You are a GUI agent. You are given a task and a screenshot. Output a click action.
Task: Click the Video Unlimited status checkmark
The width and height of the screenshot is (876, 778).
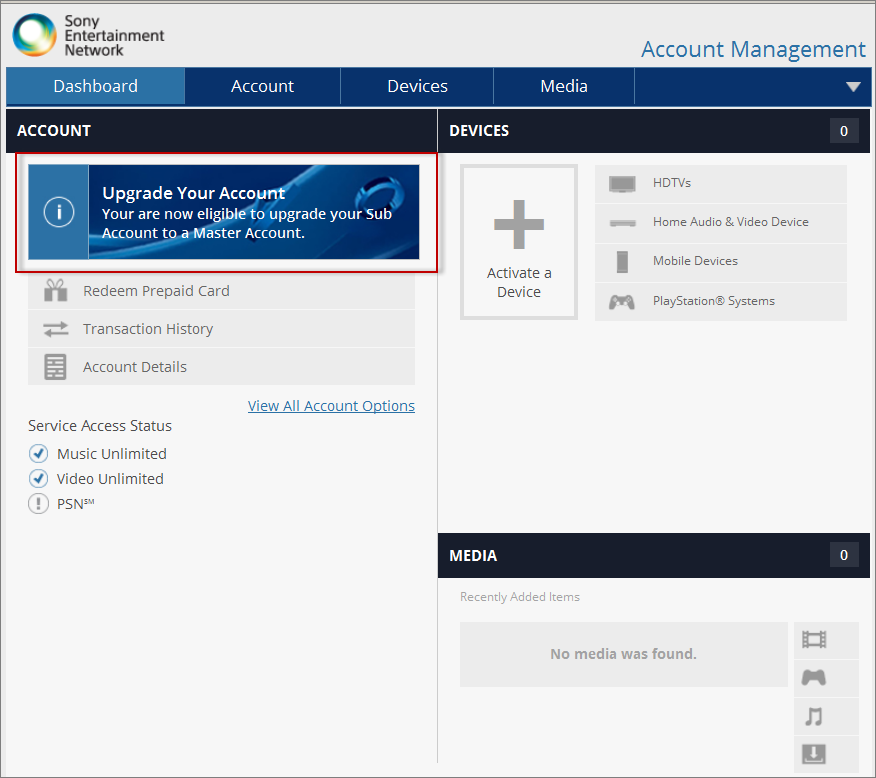(39, 479)
